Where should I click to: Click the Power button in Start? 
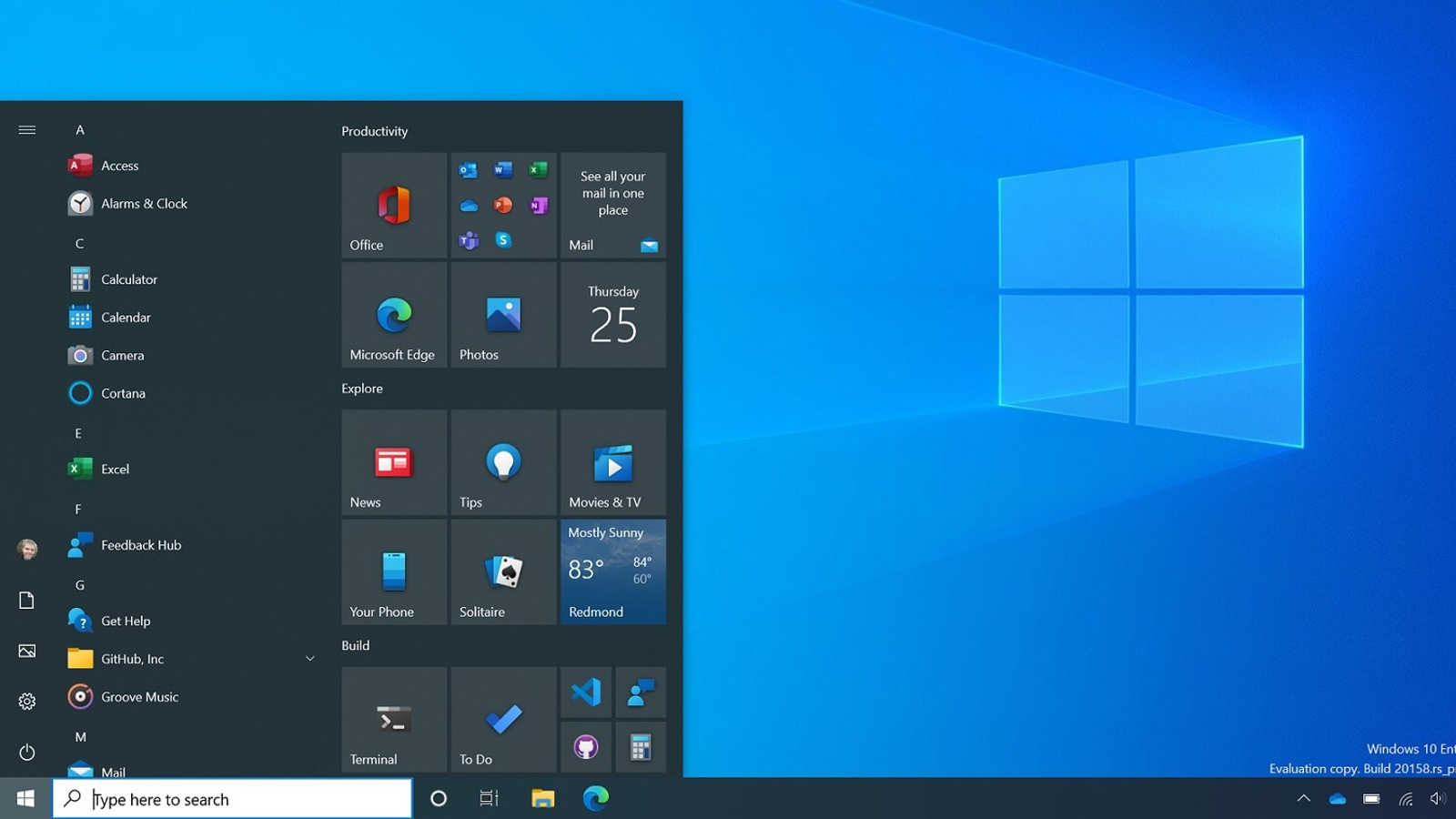coord(27,753)
